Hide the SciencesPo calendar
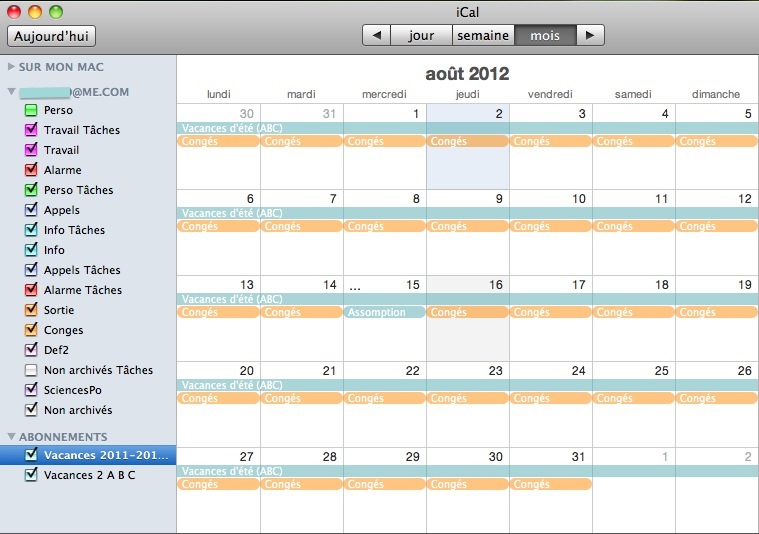 click(31, 390)
